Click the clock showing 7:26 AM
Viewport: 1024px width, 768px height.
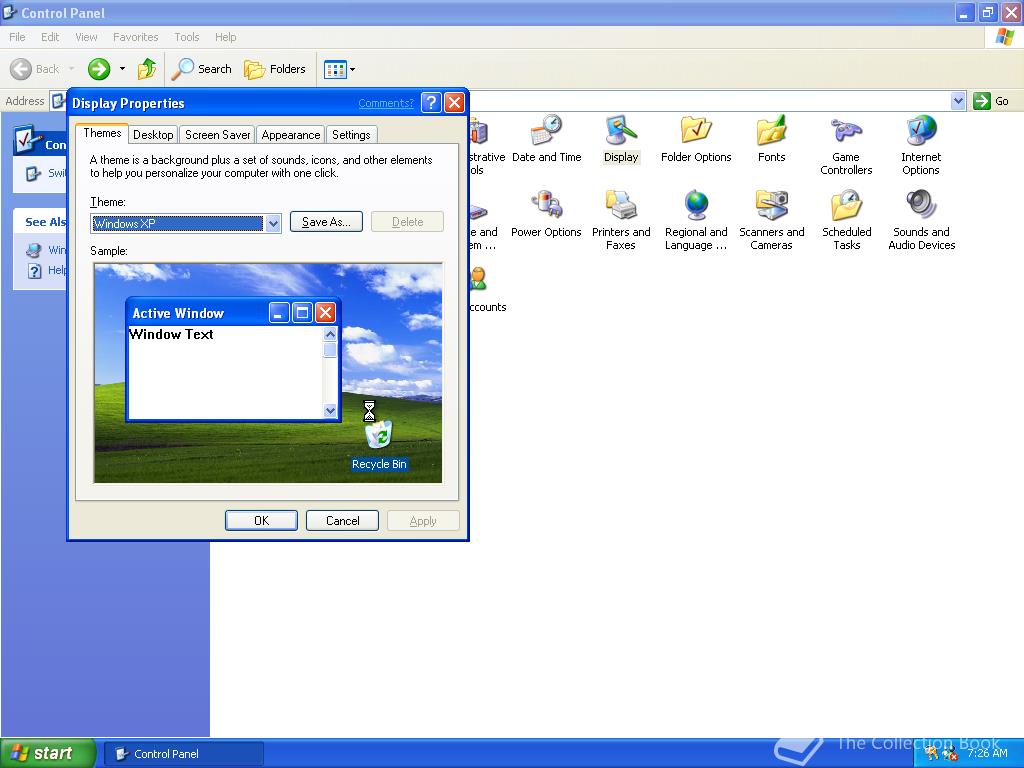[987, 753]
